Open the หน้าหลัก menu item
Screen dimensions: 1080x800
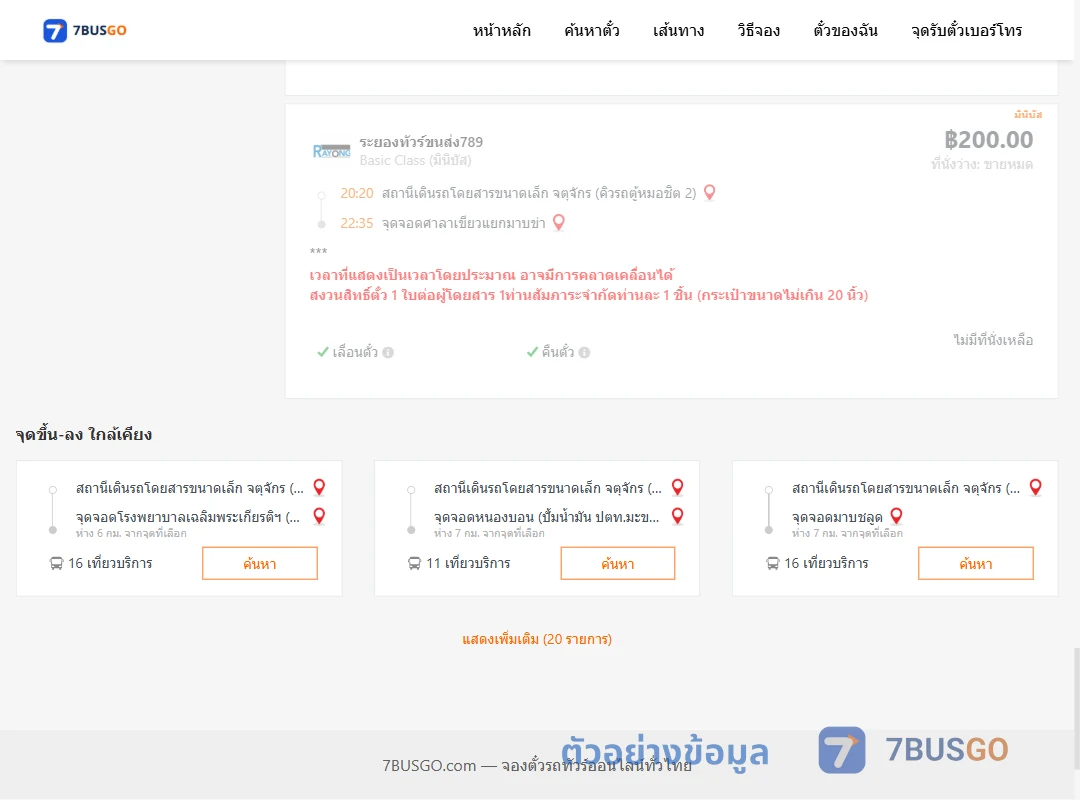[x=501, y=30]
